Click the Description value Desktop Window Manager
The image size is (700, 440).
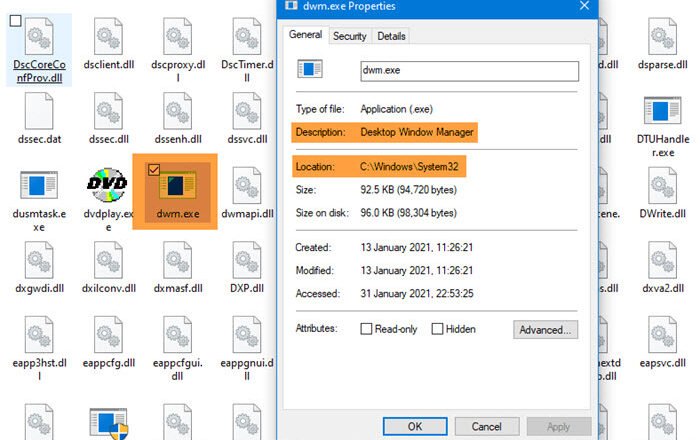(x=417, y=132)
